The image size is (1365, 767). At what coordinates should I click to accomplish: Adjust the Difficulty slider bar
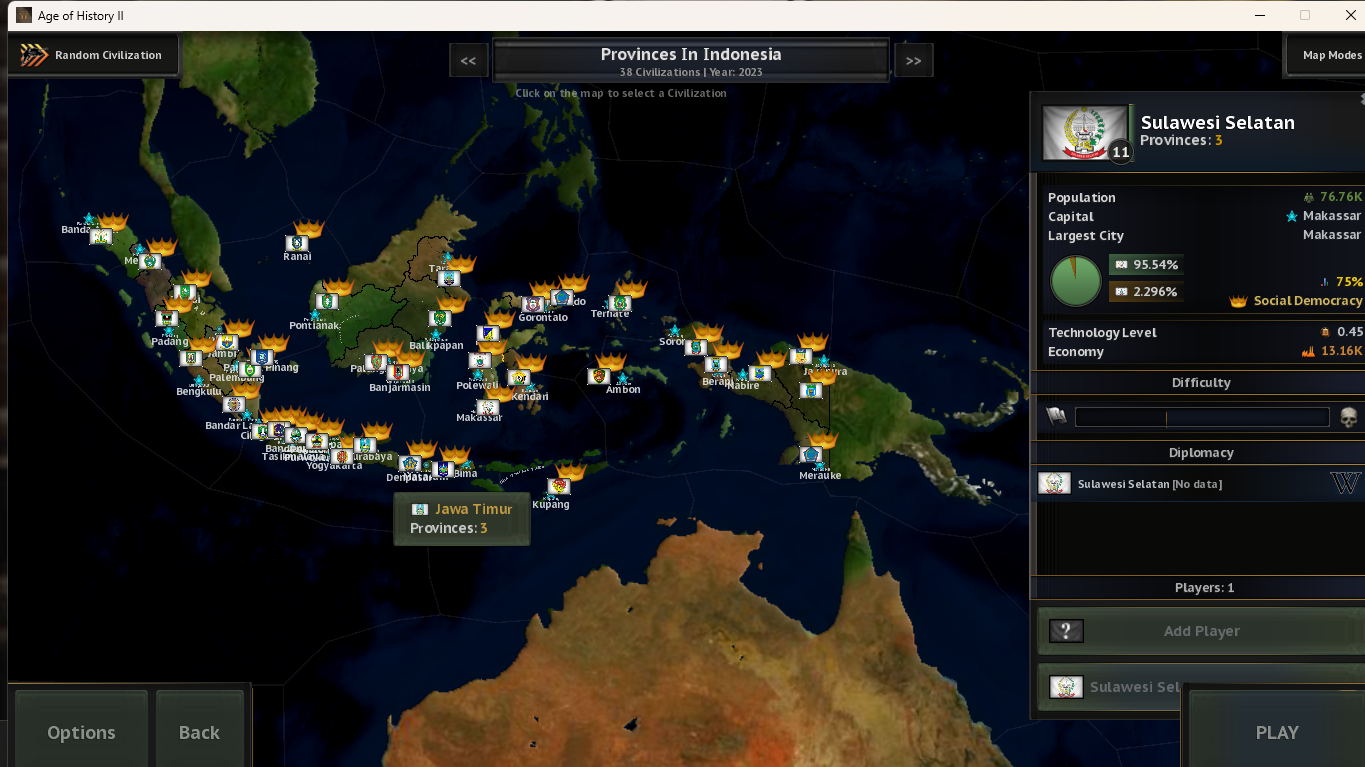pos(1201,417)
